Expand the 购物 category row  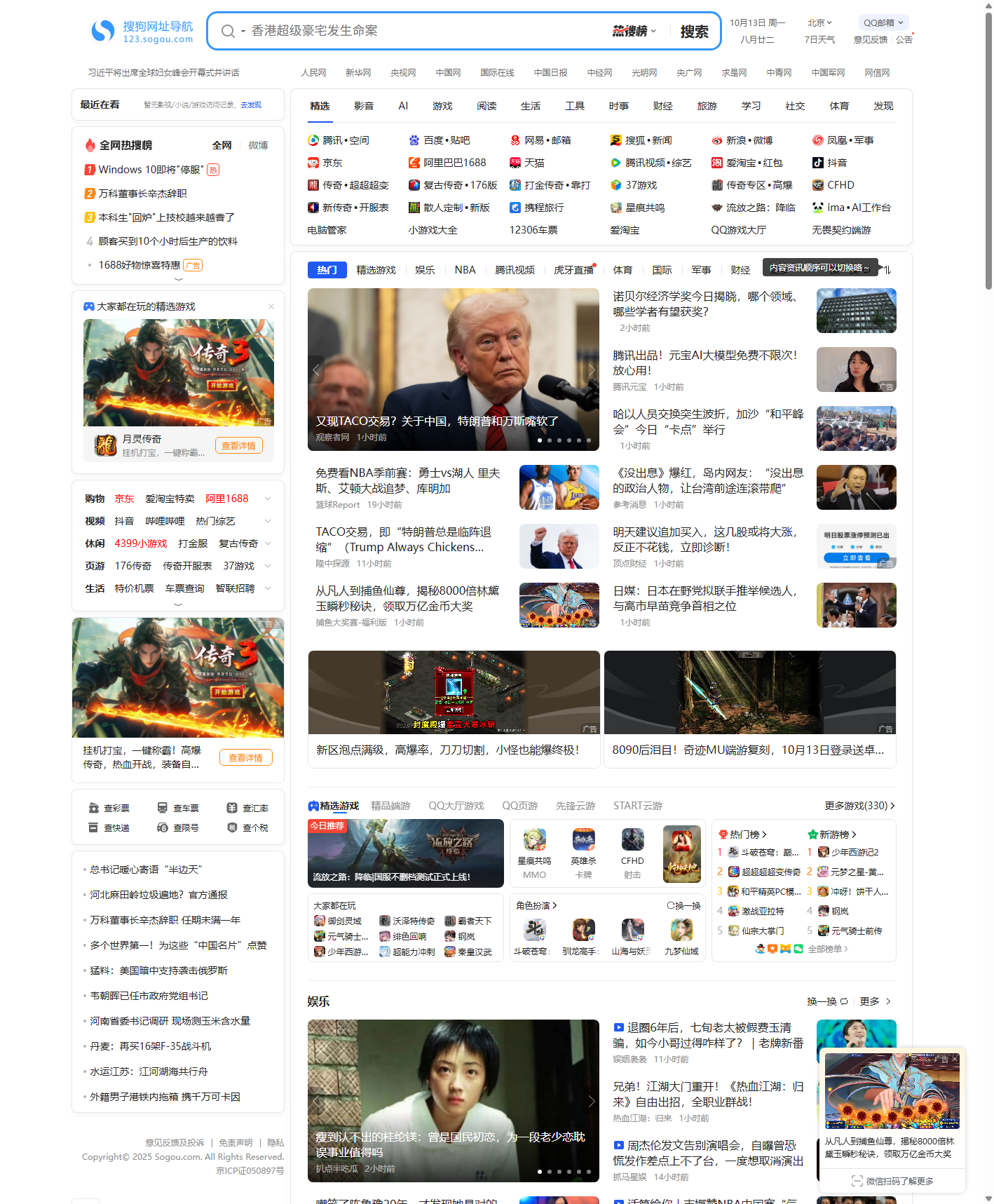pyautogui.click(x=268, y=499)
